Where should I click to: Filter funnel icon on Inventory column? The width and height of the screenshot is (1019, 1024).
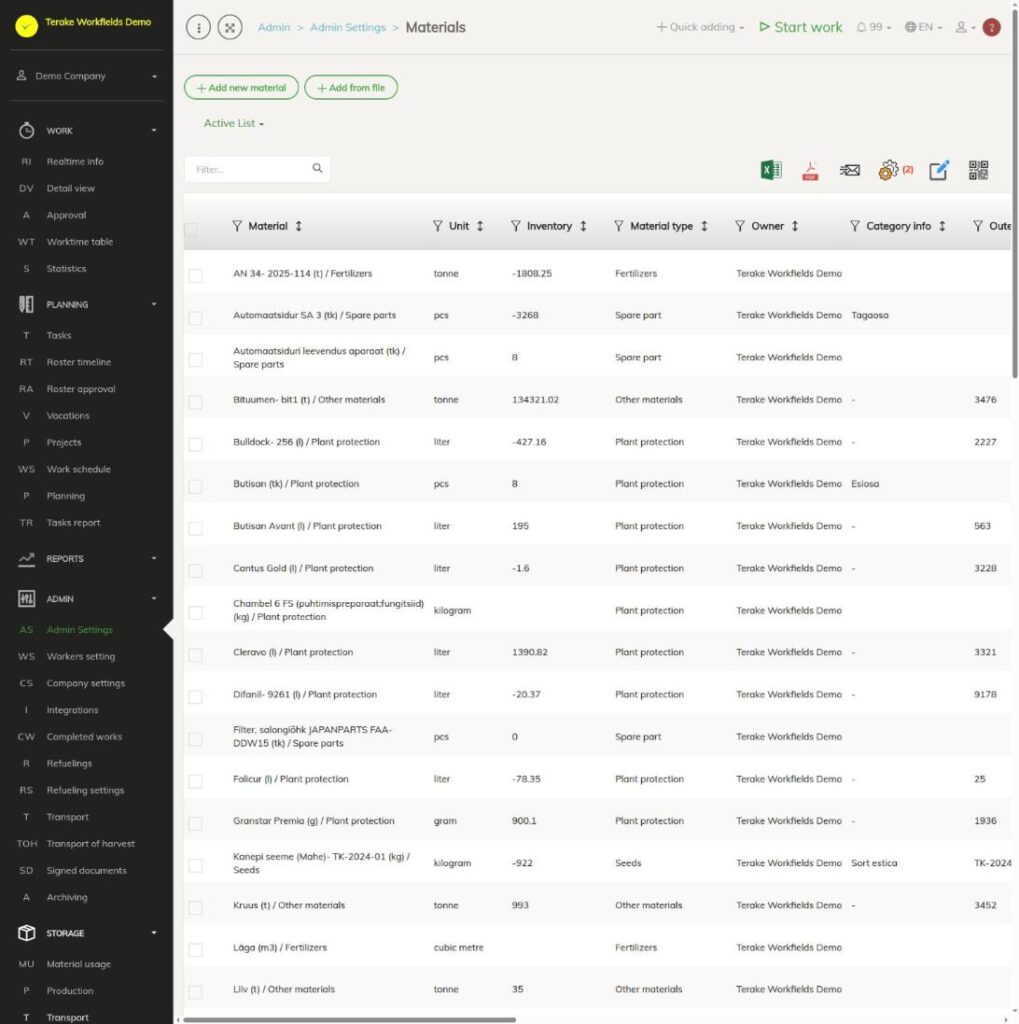[515, 226]
